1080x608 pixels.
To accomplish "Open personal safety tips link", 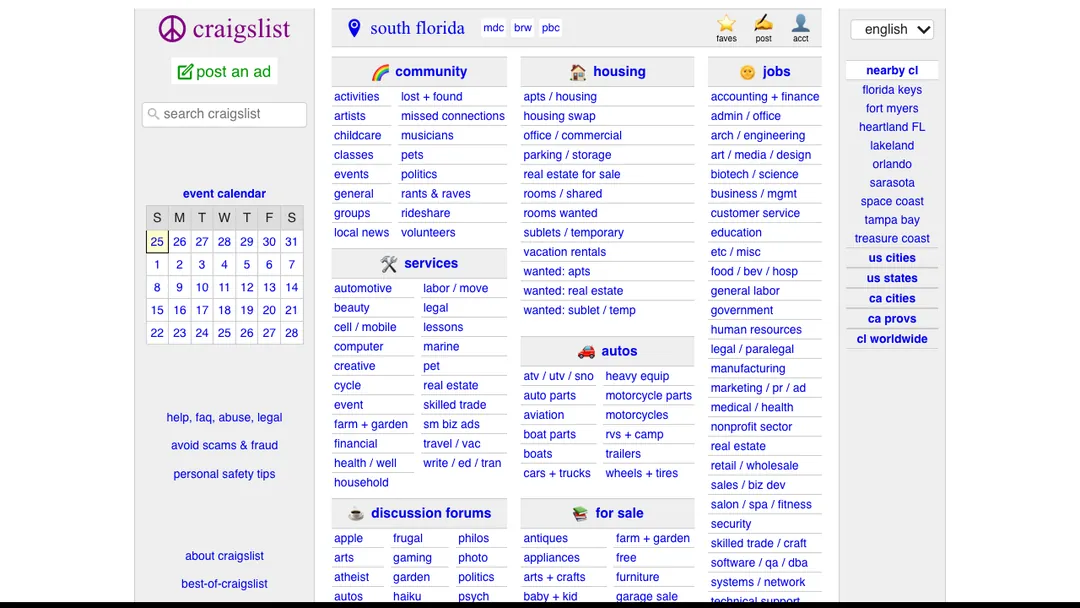I will tap(225, 474).
